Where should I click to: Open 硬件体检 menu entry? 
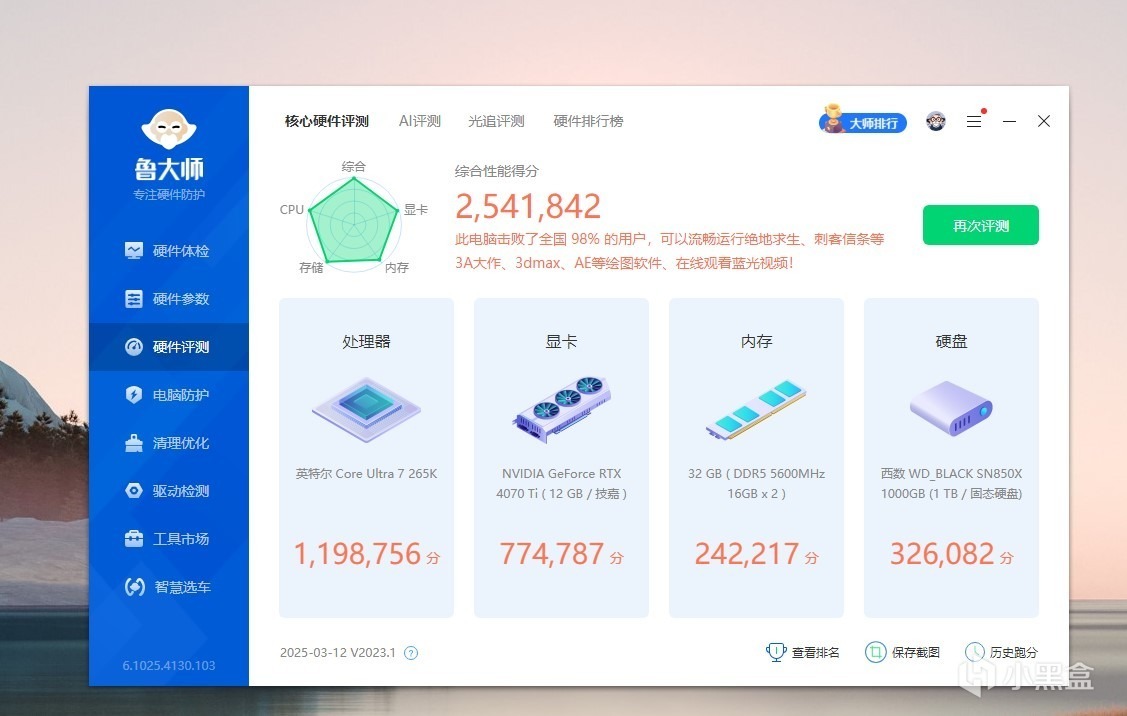[169, 250]
